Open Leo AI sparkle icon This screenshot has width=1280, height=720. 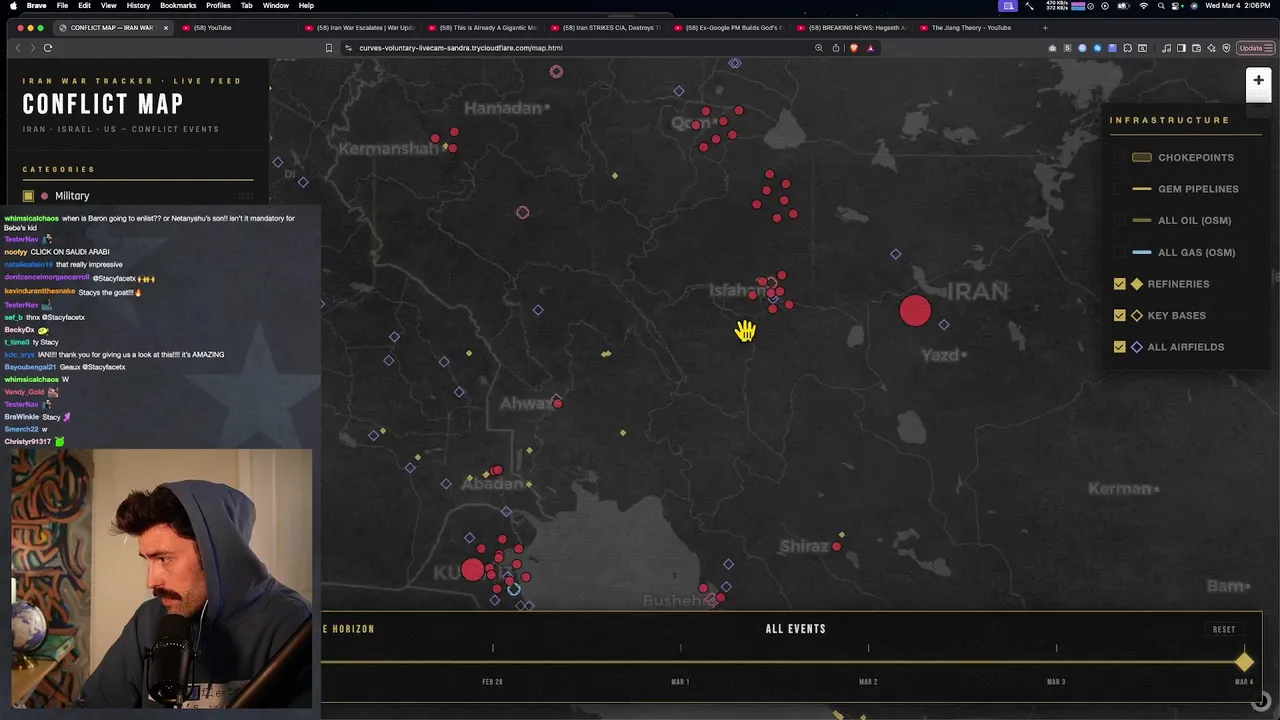1211,48
